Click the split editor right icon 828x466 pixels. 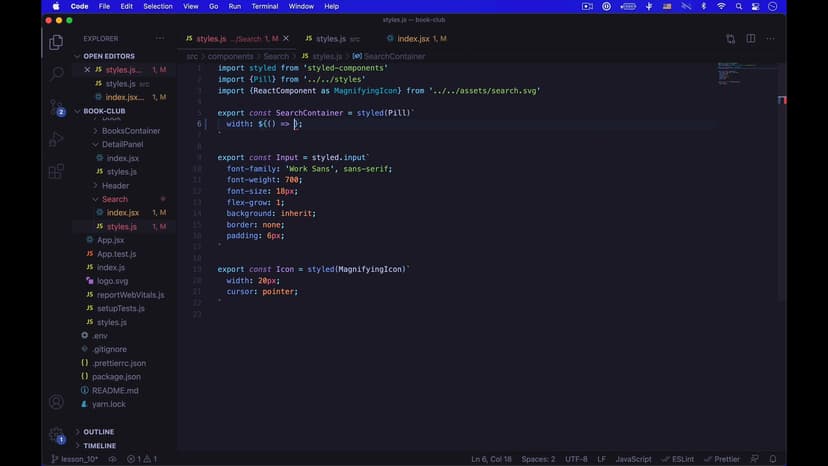[x=751, y=39]
